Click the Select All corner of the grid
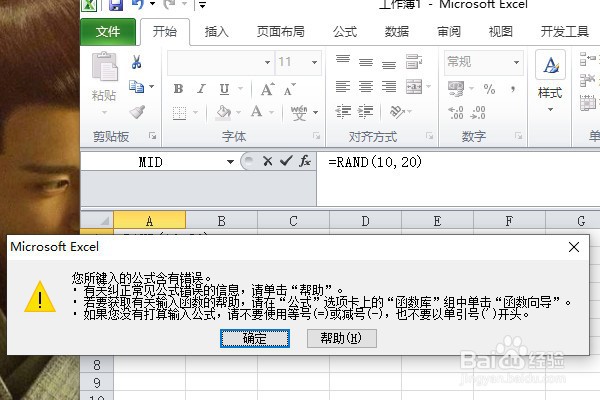The height and width of the screenshot is (400, 600). 97,220
